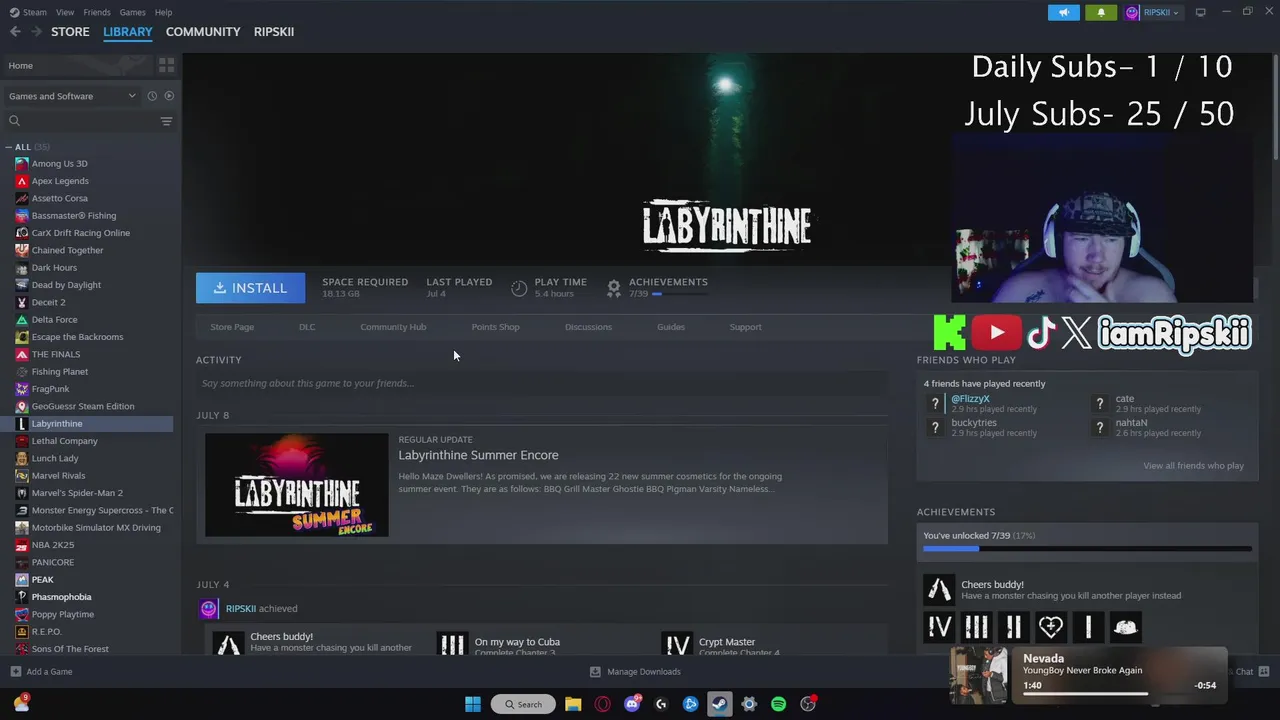Toggle the ready-to-play filter
The height and width of the screenshot is (720, 1280).
169,96
